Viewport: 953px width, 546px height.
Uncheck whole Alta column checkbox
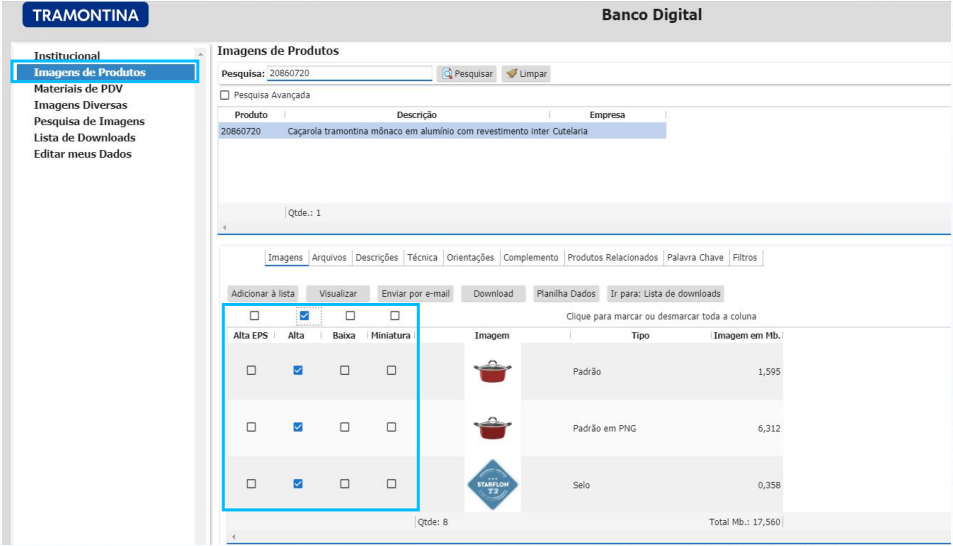pos(304,316)
